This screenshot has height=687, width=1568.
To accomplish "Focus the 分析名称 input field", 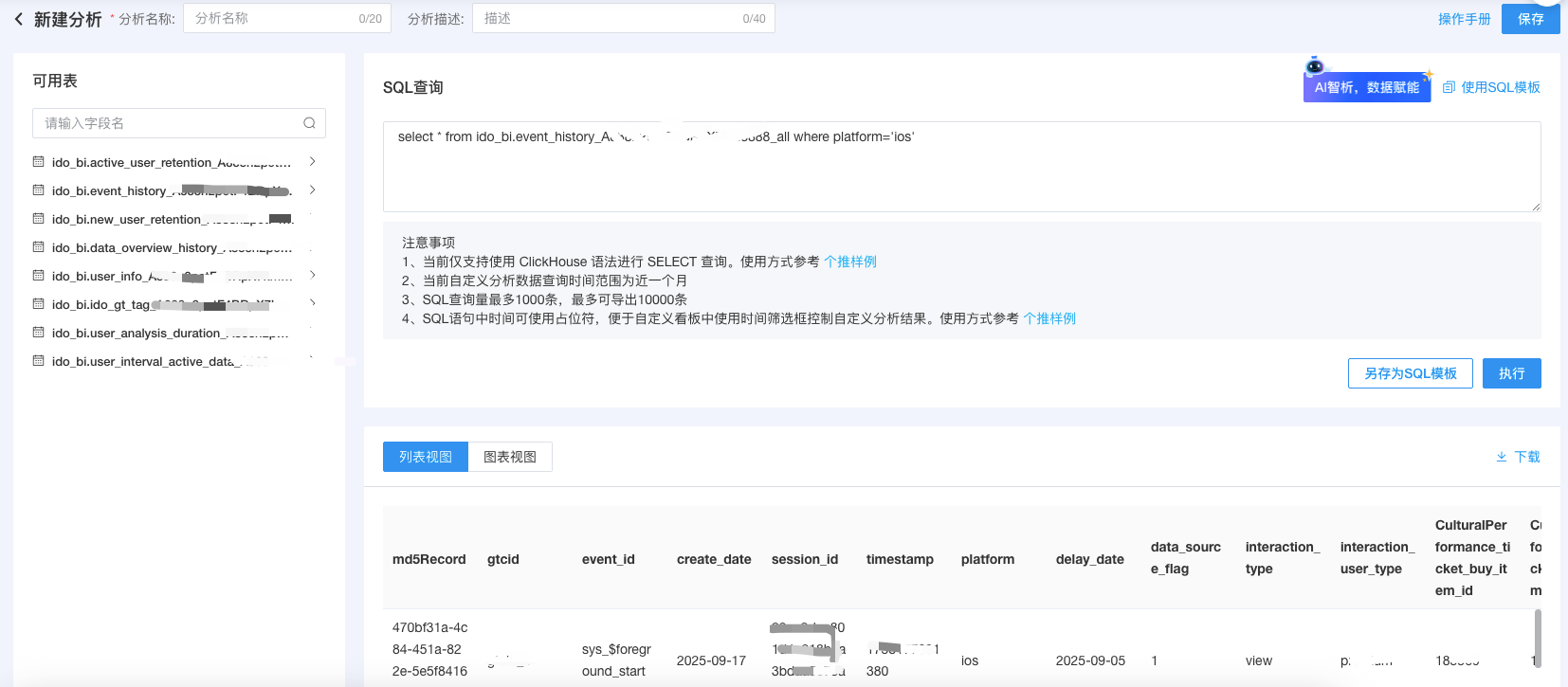I will coord(287,18).
